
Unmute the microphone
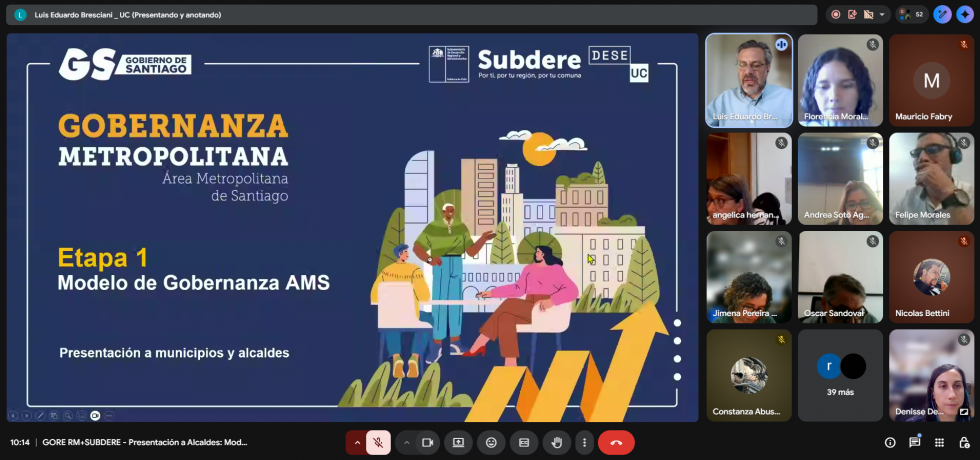(x=379, y=442)
